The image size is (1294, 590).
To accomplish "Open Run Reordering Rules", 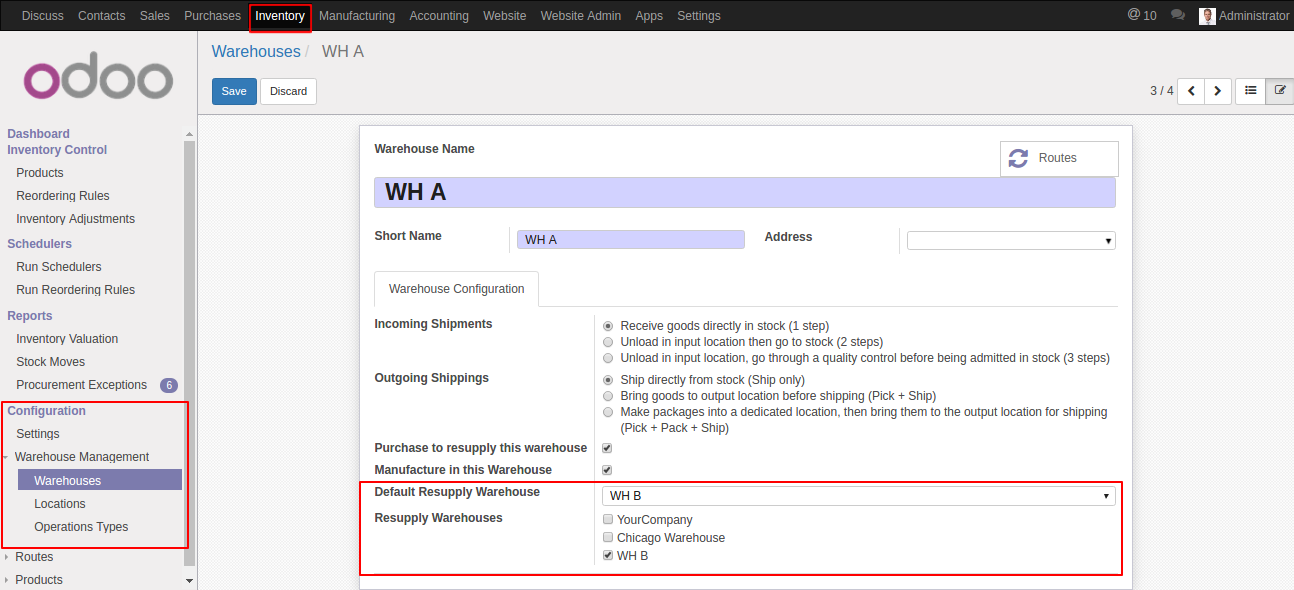I will [x=76, y=290].
